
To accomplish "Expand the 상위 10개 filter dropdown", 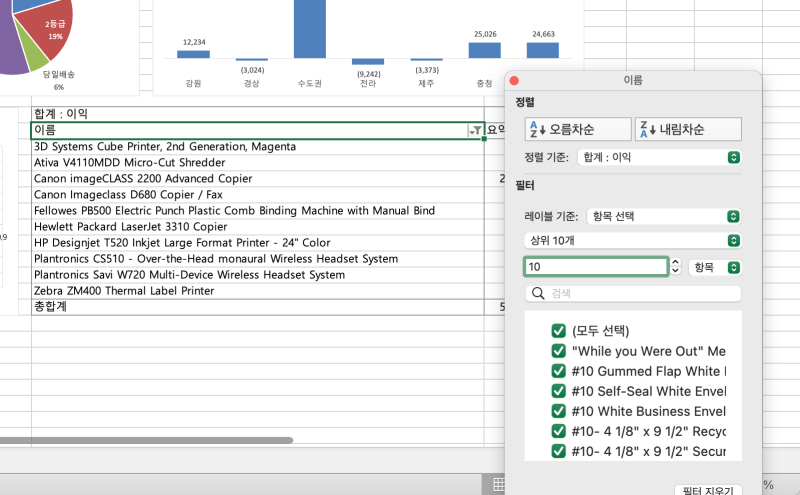I will pos(633,240).
